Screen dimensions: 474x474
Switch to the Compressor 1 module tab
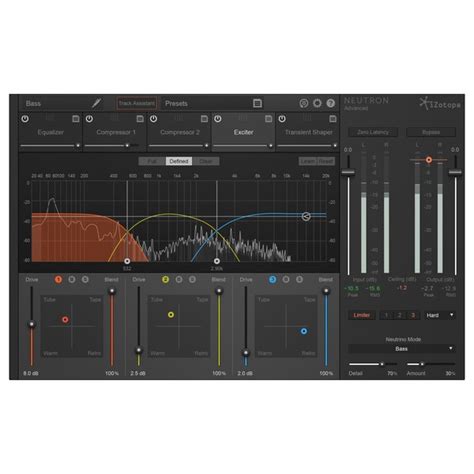[x=115, y=132]
